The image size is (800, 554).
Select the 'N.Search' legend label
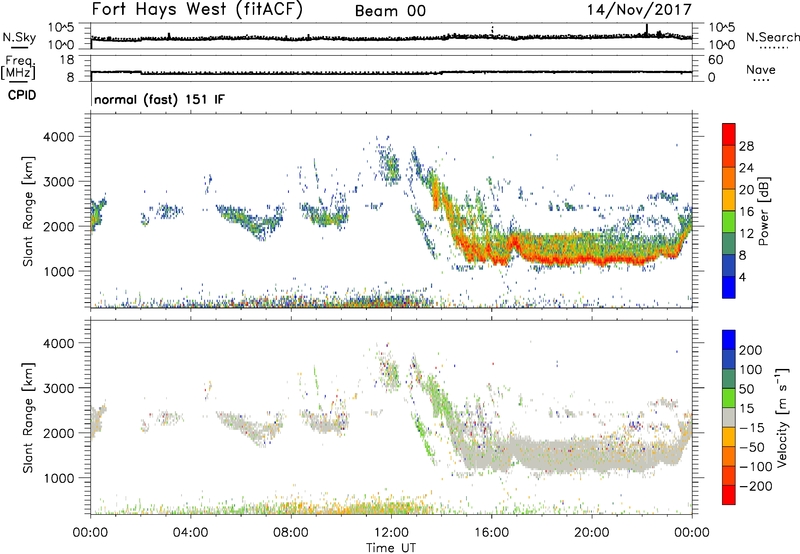click(772, 37)
